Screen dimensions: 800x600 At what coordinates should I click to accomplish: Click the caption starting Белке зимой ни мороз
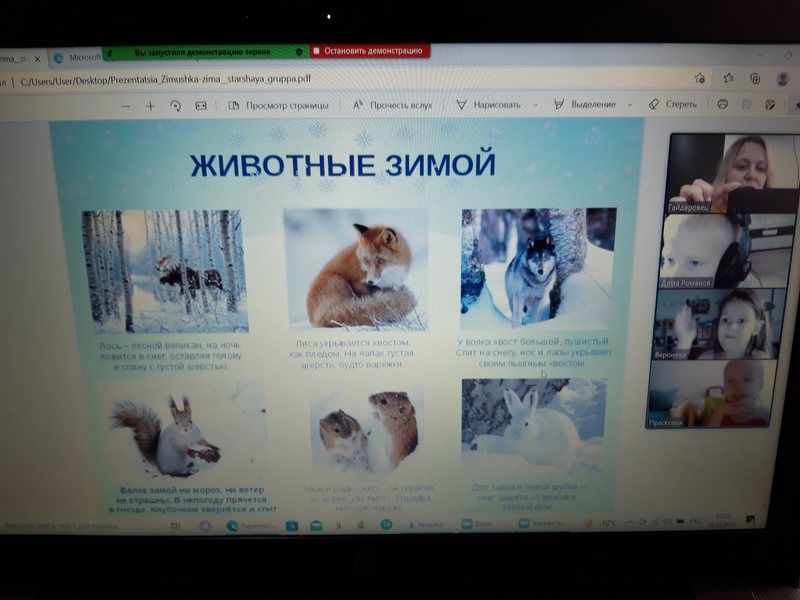pyautogui.click(x=193, y=499)
